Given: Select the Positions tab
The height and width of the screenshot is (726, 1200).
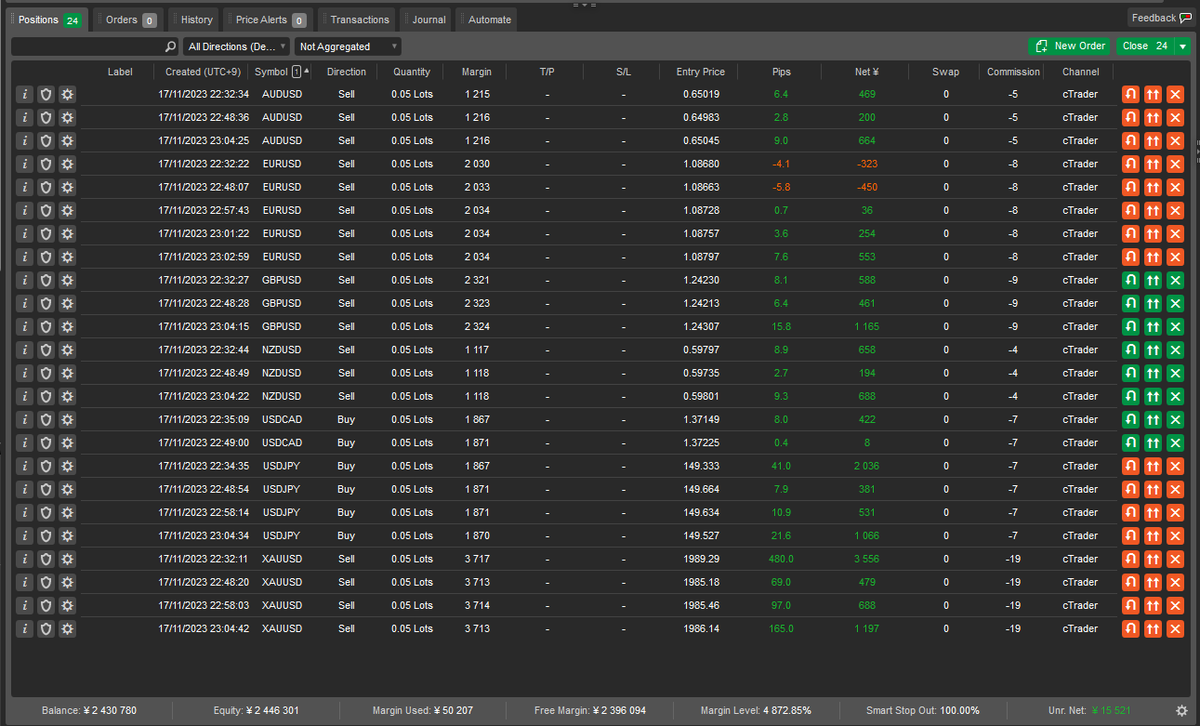Looking at the screenshot, I should pyautogui.click(x=47, y=19).
